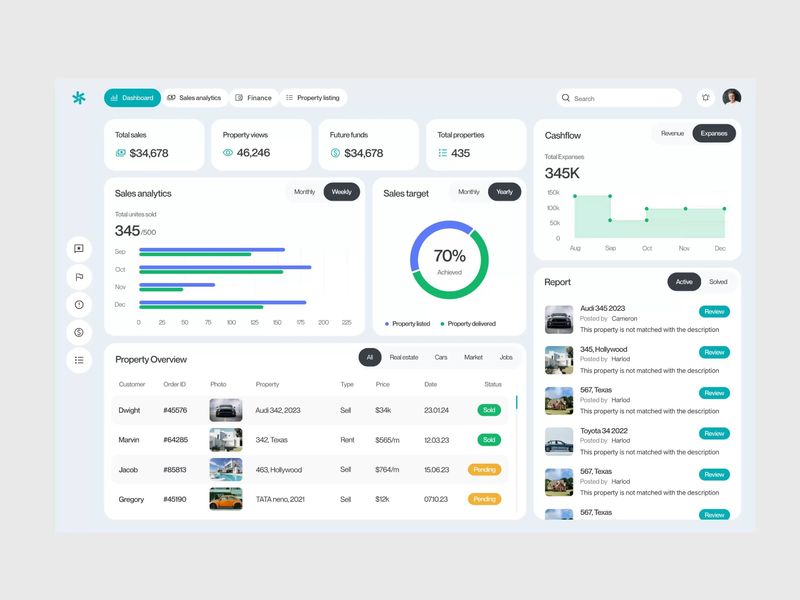800x600 pixels.
Task: Set Sales target to Monthly
Action: 467,192
